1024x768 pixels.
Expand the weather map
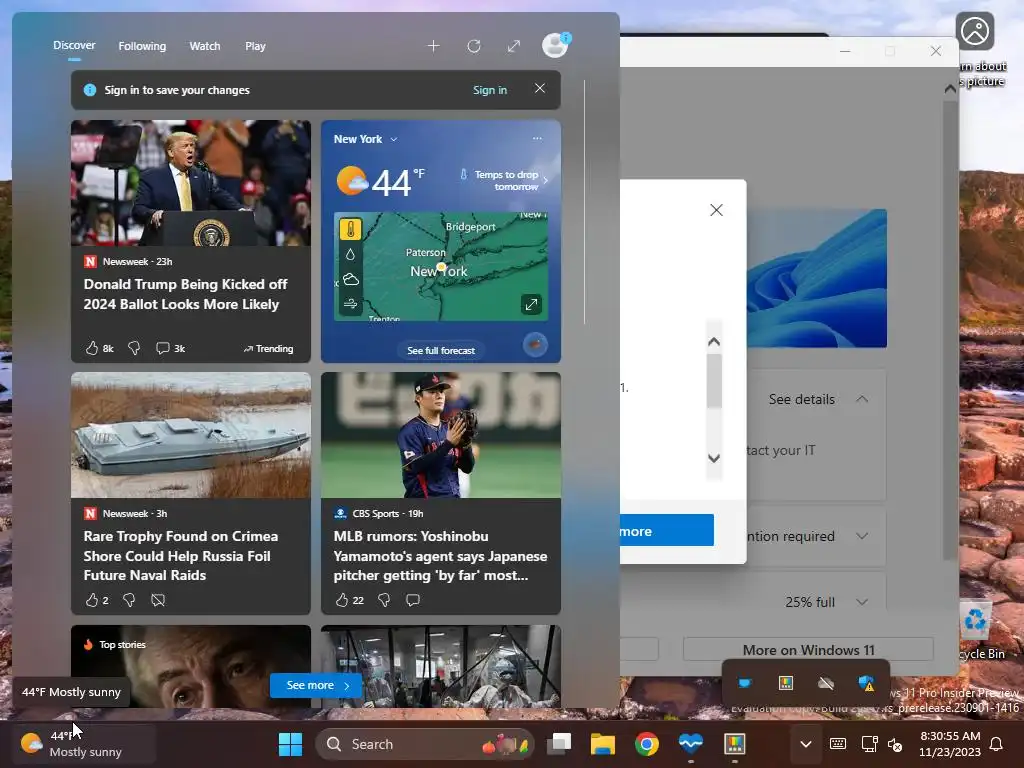pos(531,304)
